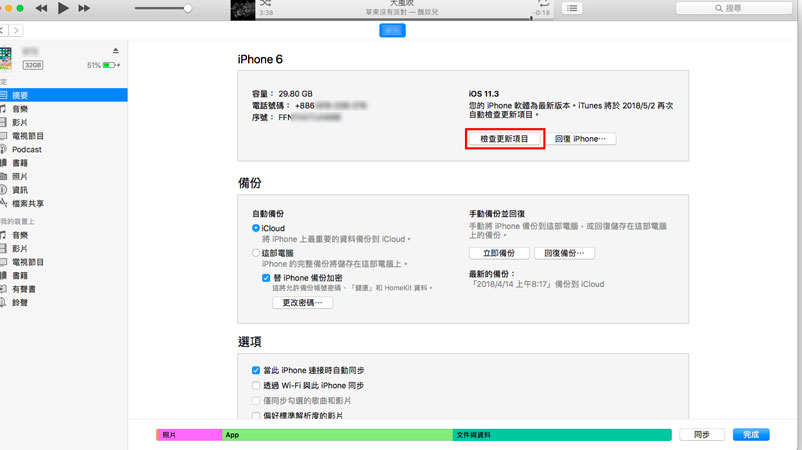The width and height of the screenshot is (802, 450).
Task: Toggle 替 iPhone 備份加密 checkbox
Action: (266, 278)
